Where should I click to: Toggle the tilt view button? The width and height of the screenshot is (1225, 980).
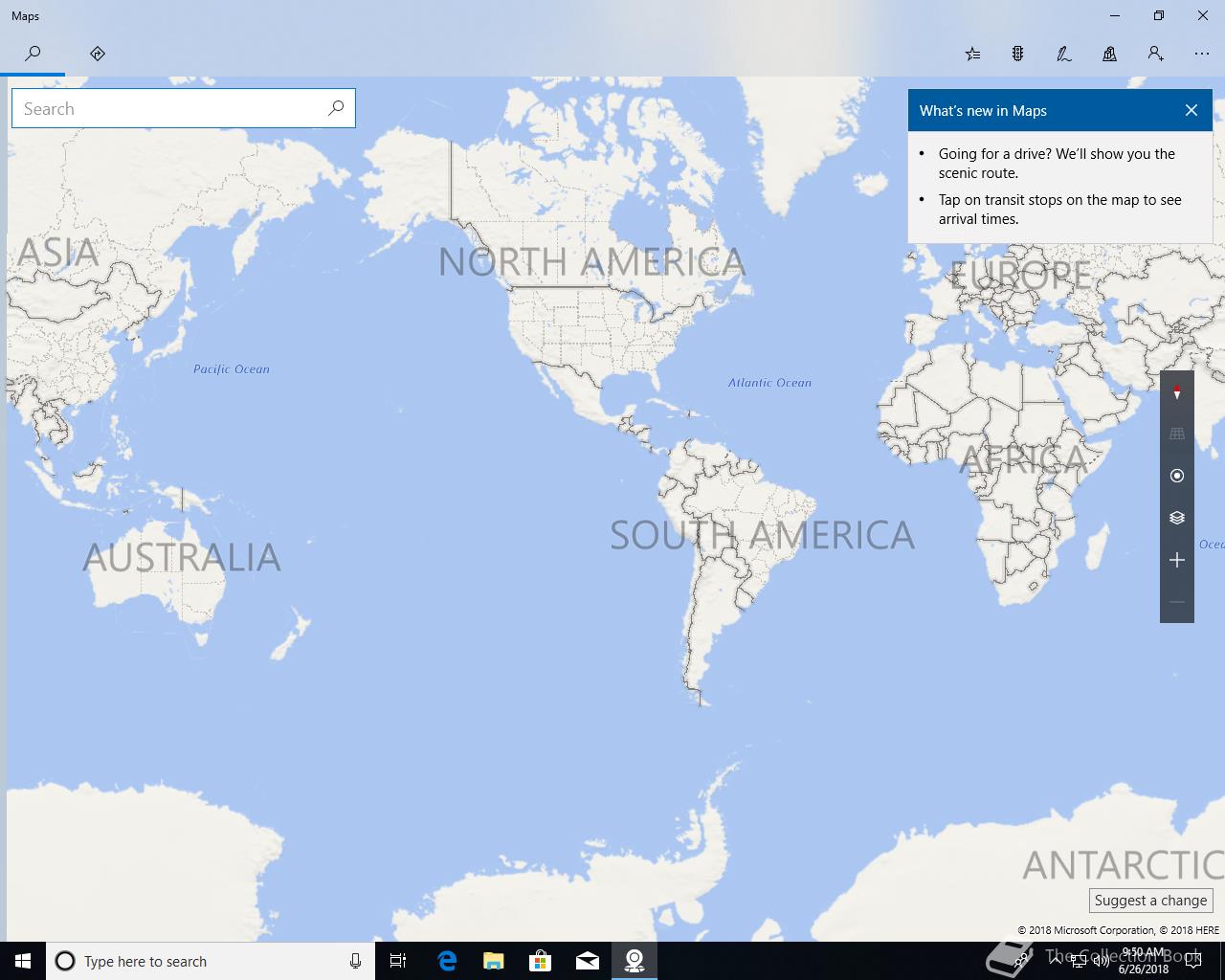1177,434
